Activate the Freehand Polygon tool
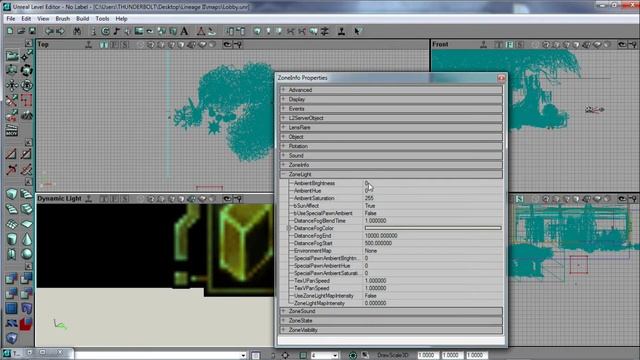 [27, 100]
